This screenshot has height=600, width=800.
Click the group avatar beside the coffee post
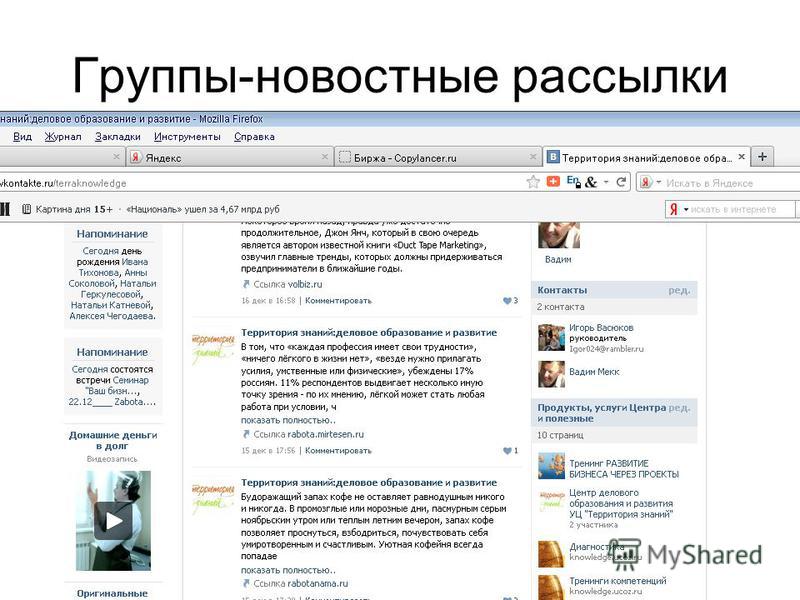pyautogui.click(x=213, y=498)
